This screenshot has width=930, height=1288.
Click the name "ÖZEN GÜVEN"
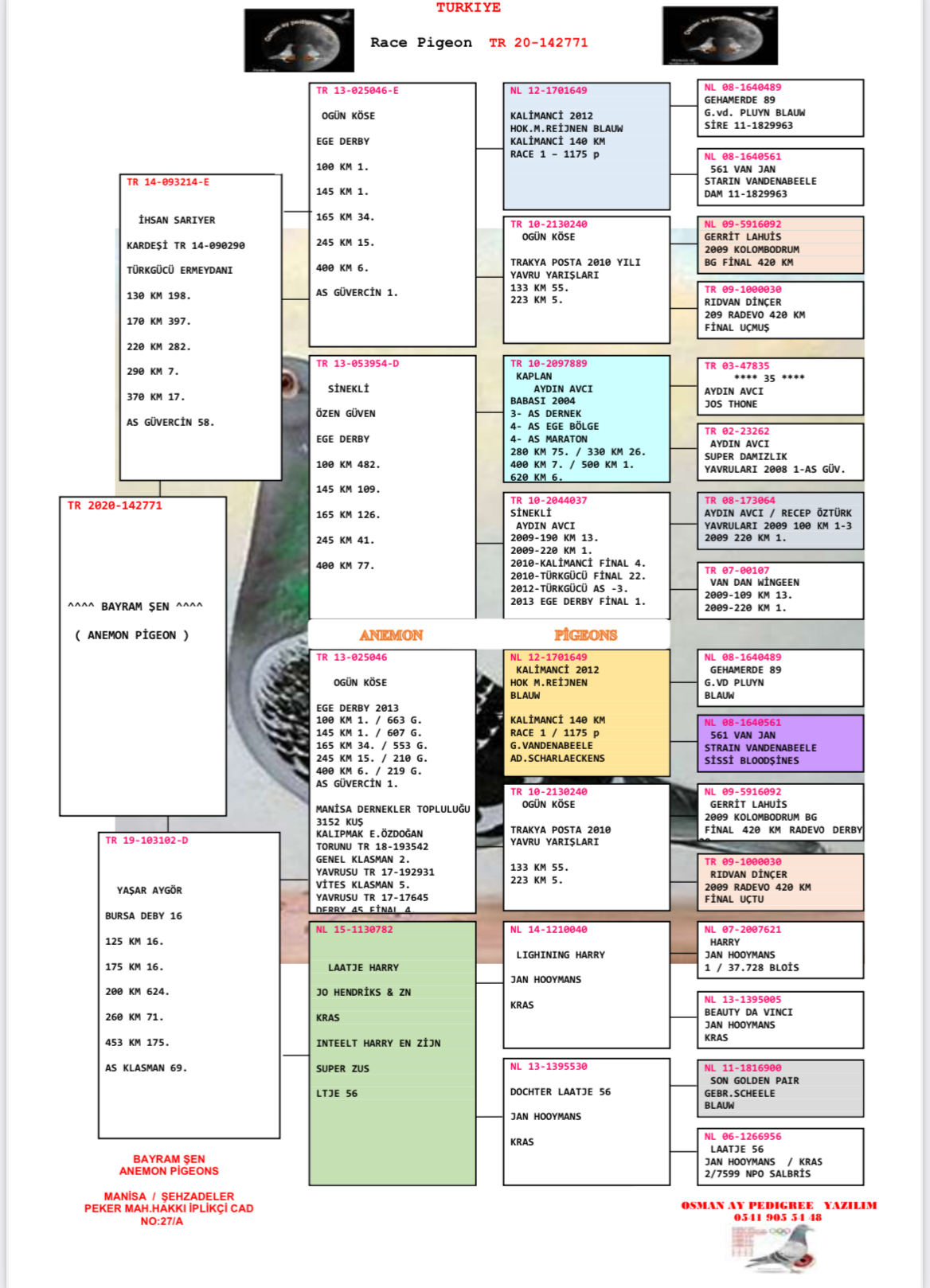pyautogui.click(x=346, y=413)
